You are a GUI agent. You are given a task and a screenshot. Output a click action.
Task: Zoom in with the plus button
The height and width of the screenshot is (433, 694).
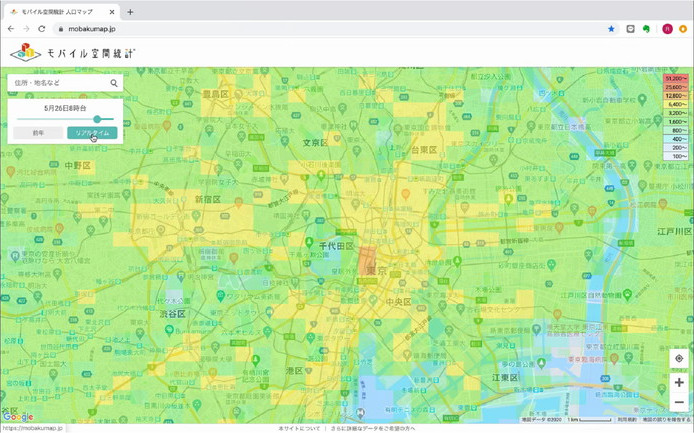point(679,383)
